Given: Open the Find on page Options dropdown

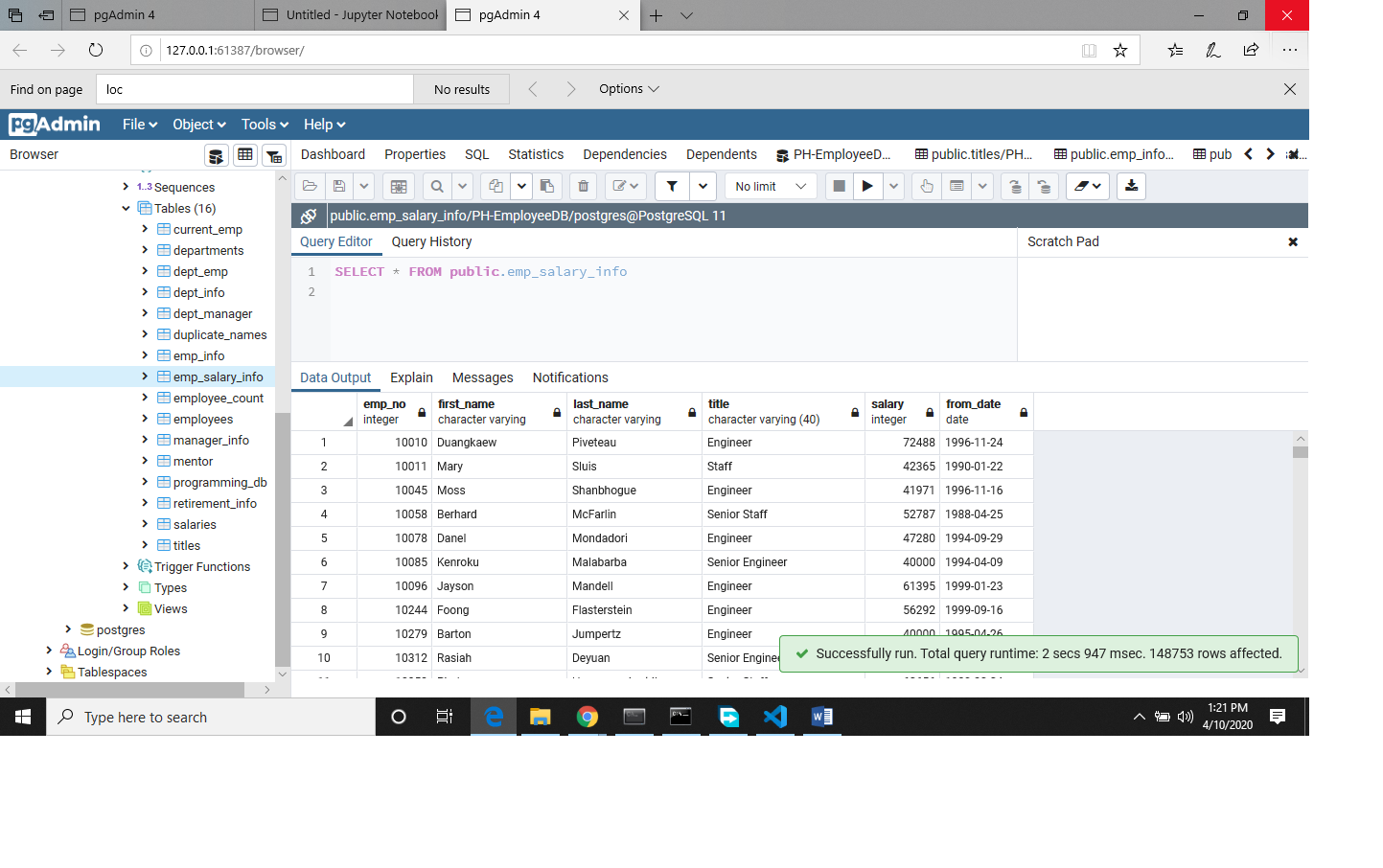Looking at the screenshot, I should coord(629,89).
